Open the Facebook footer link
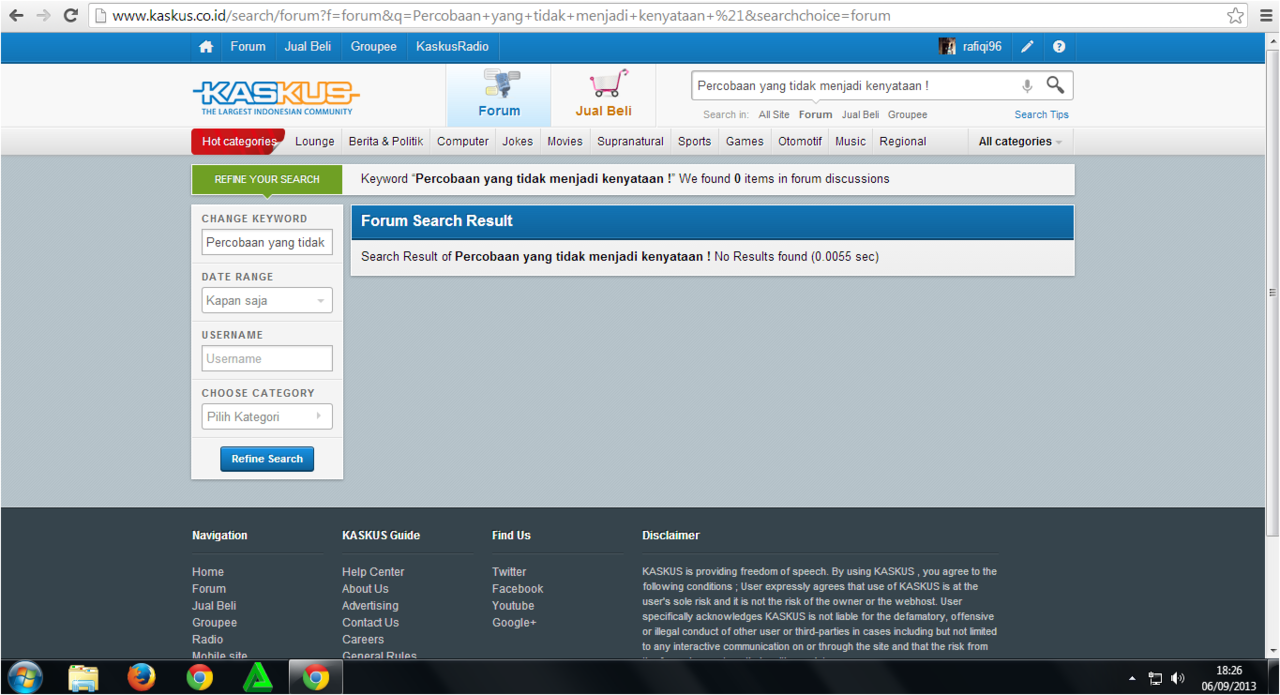Screen dimensions: 1280x695 [x=518, y=589]
